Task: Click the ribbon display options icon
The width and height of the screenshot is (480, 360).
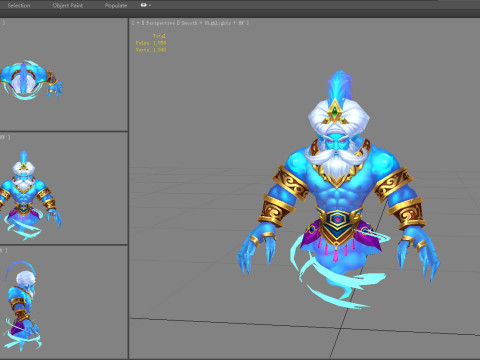Action: (x=144, y=5)
